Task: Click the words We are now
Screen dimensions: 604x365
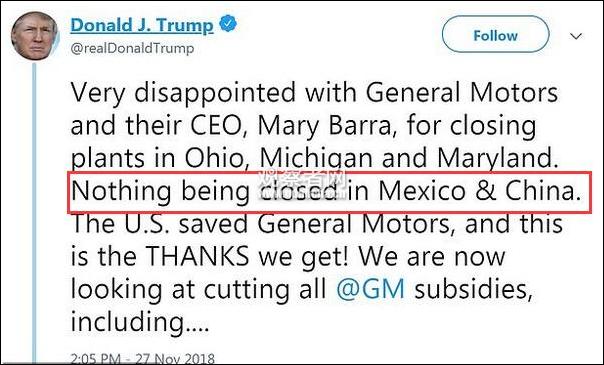Action: tap(434, 256)
